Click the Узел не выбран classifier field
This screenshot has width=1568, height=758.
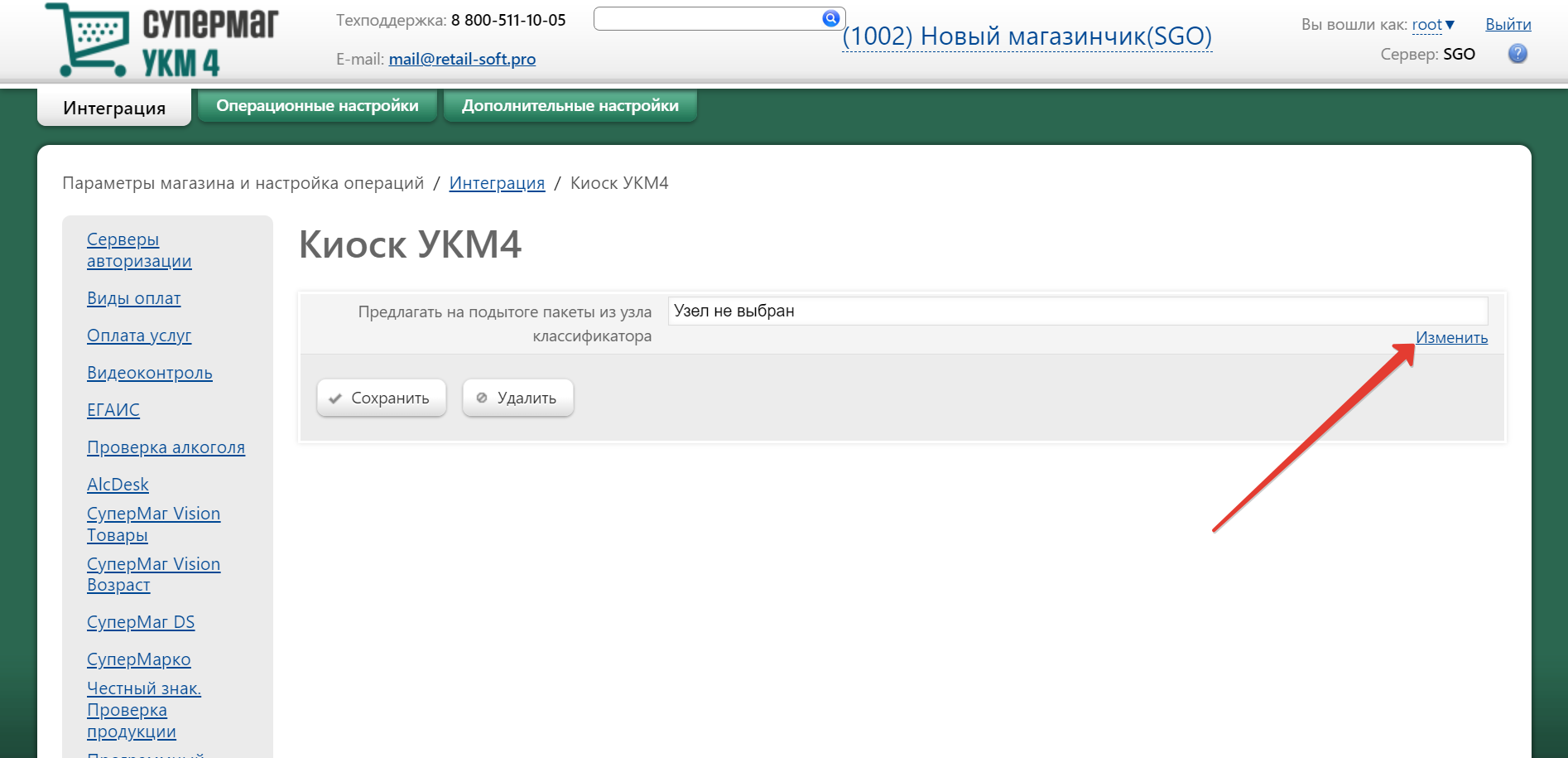click(1078, 311)
